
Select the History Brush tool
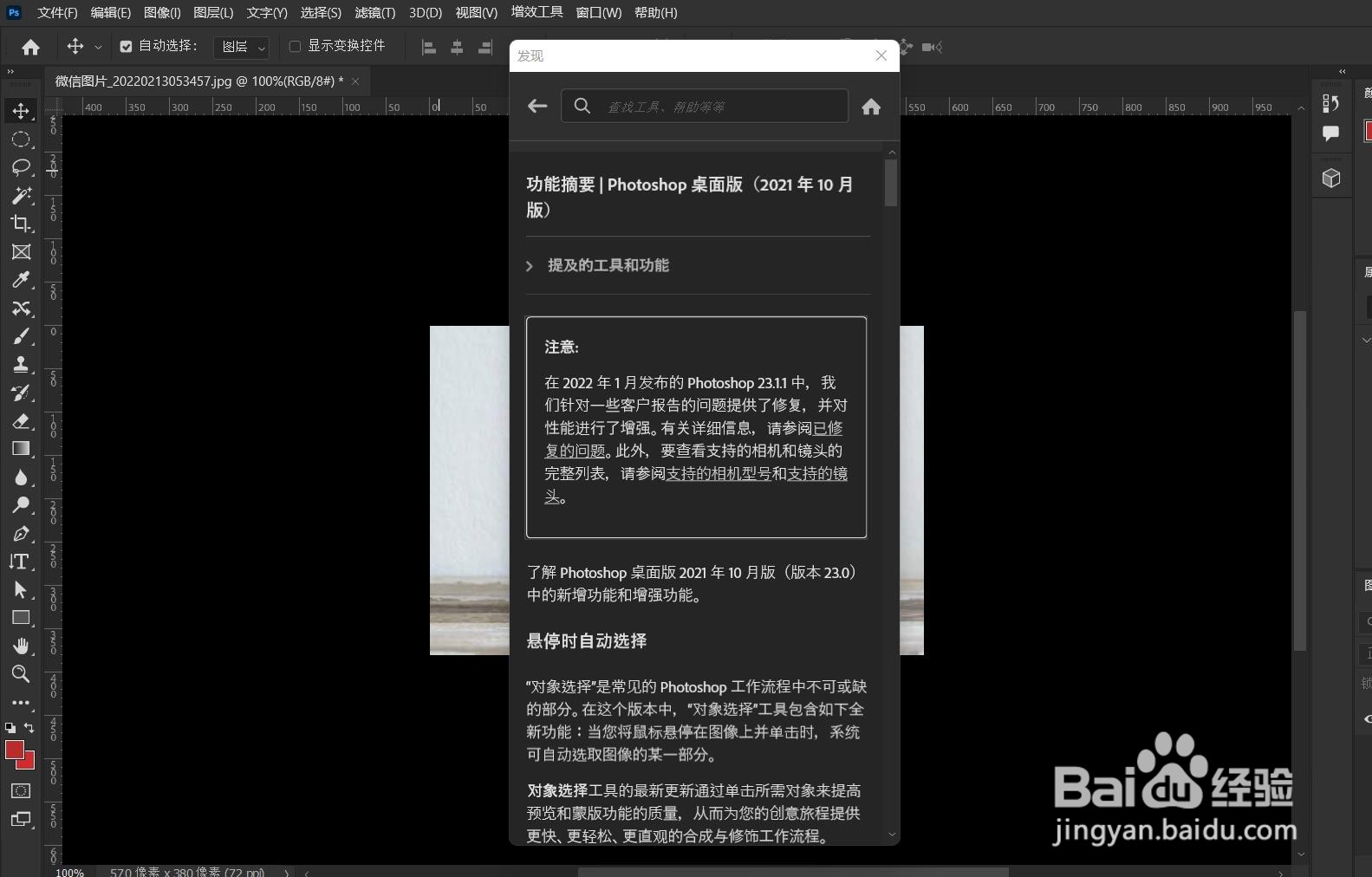[x=21, y=393]
